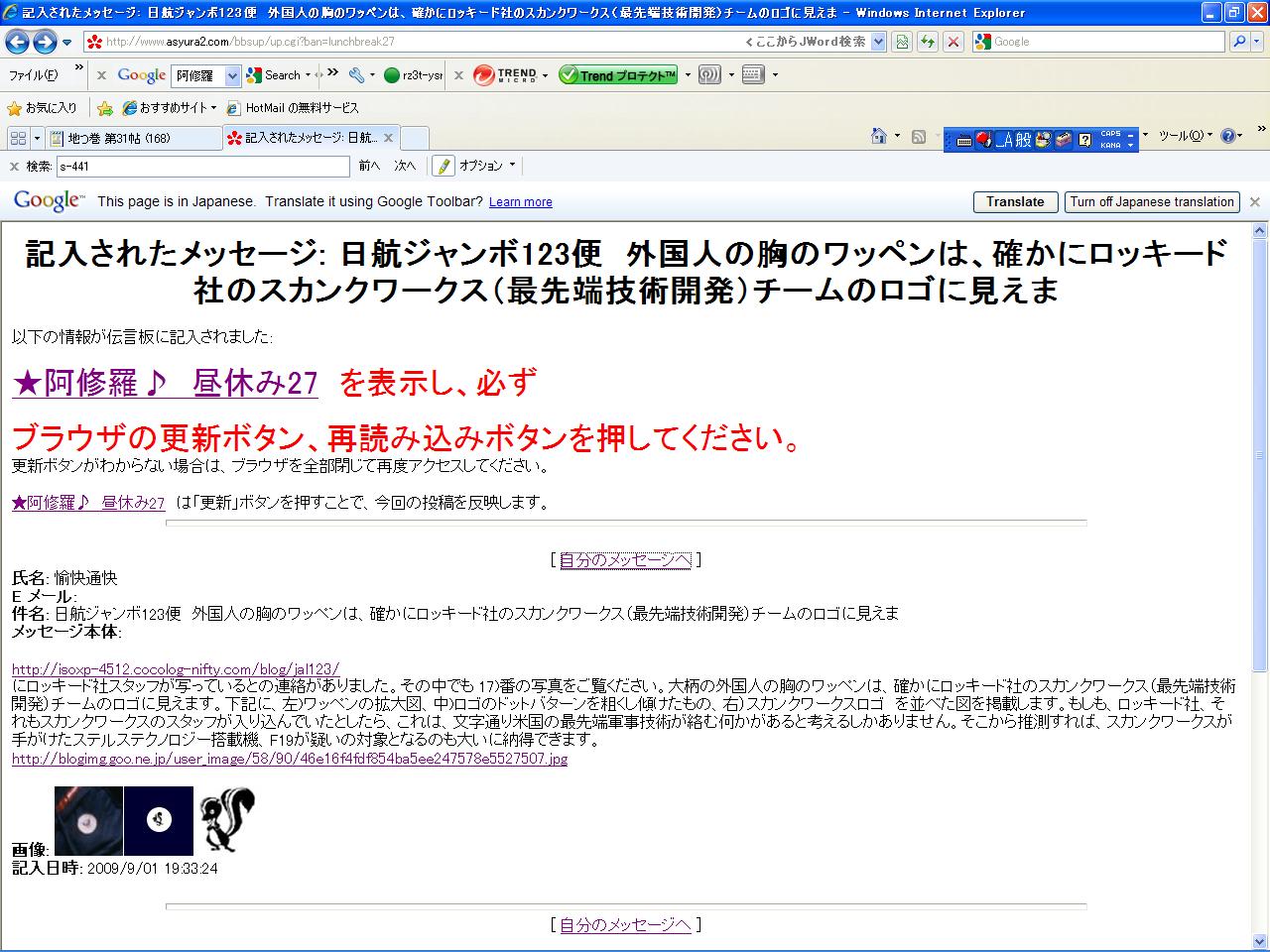The image size is (1270, 952).
Task: Open the ツール(O) tools menu
Action: (x=1185, y=137)
